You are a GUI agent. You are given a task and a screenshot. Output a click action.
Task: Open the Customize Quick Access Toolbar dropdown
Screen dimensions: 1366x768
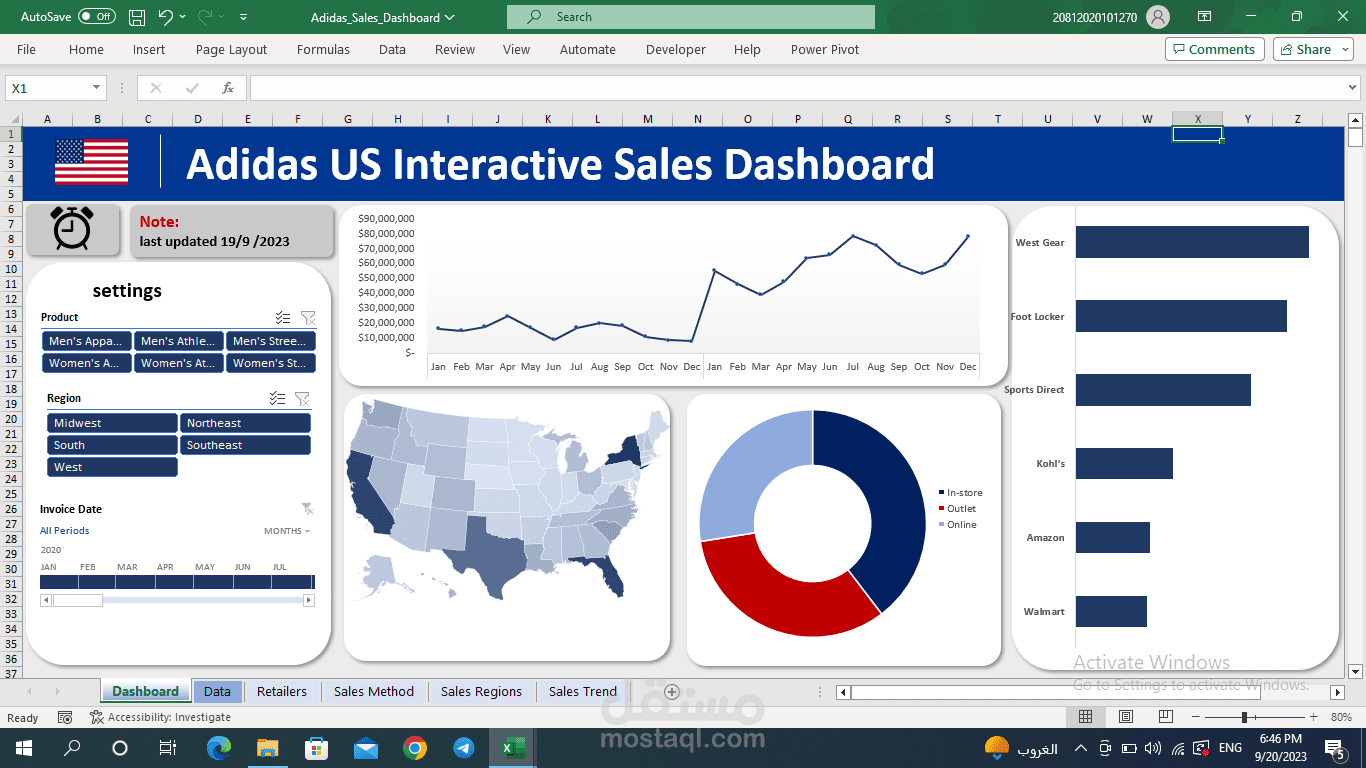tap(244, 17)
